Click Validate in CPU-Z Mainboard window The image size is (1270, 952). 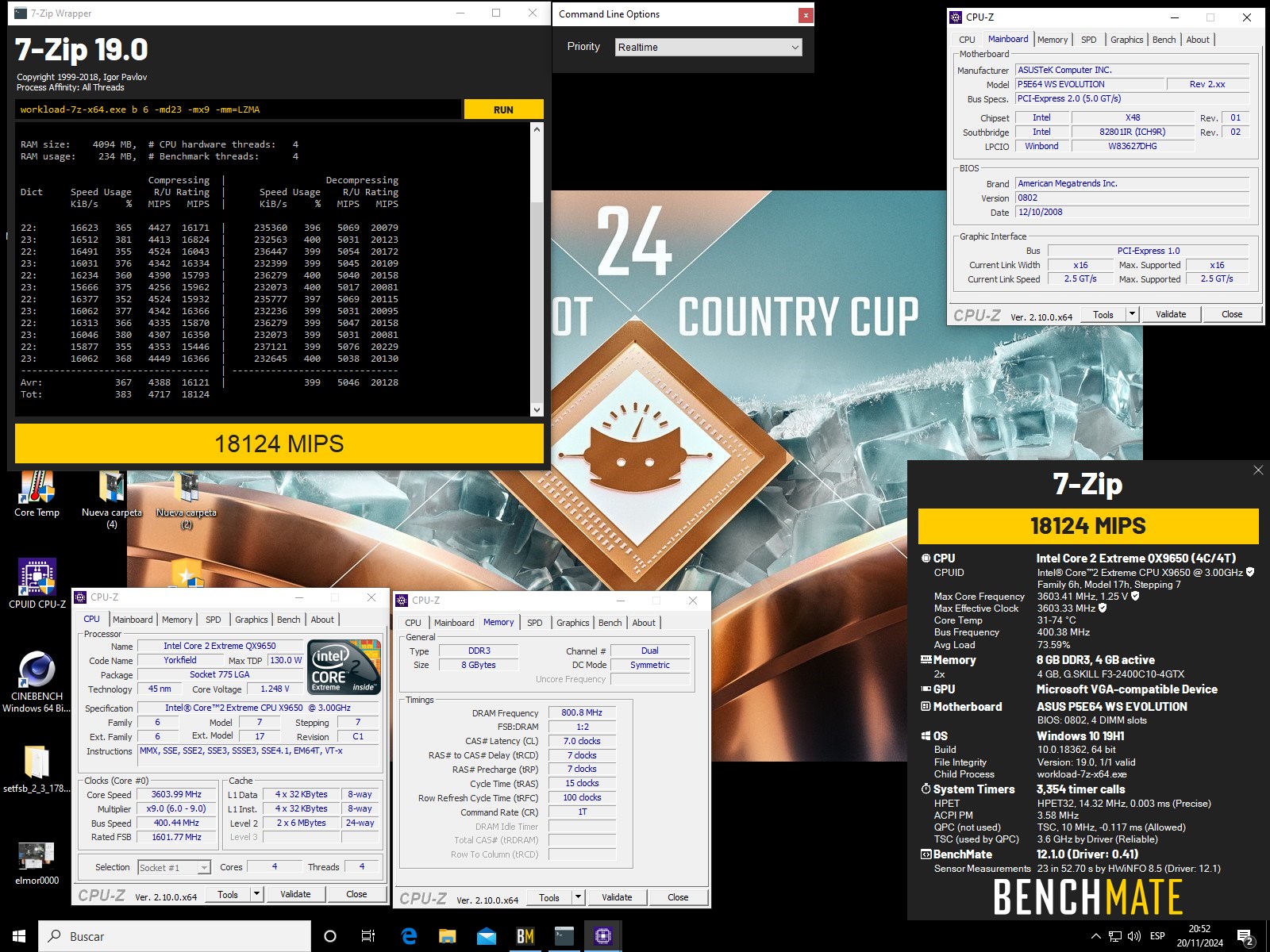[x=1171, y=314]
